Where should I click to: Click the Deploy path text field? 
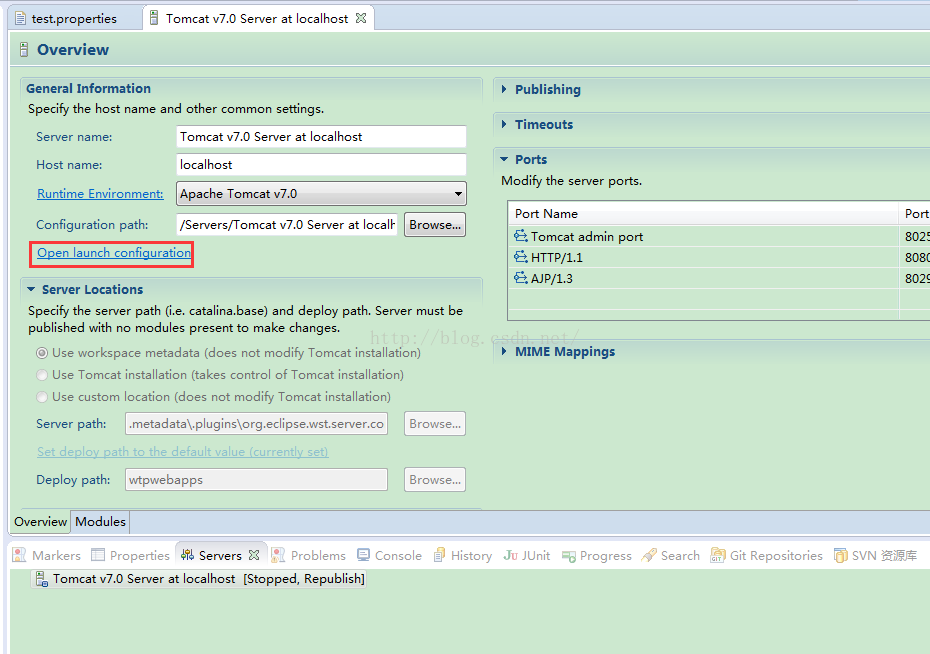256,480
